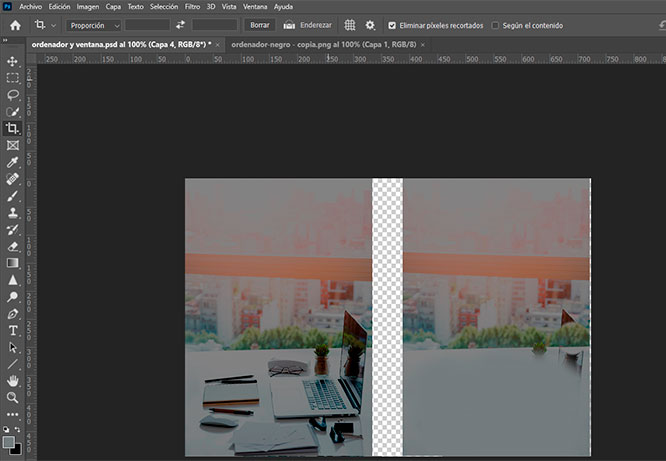666x461 pixels.
Task: Expand crop tool preset picker arrow
Action: [53, 25]
